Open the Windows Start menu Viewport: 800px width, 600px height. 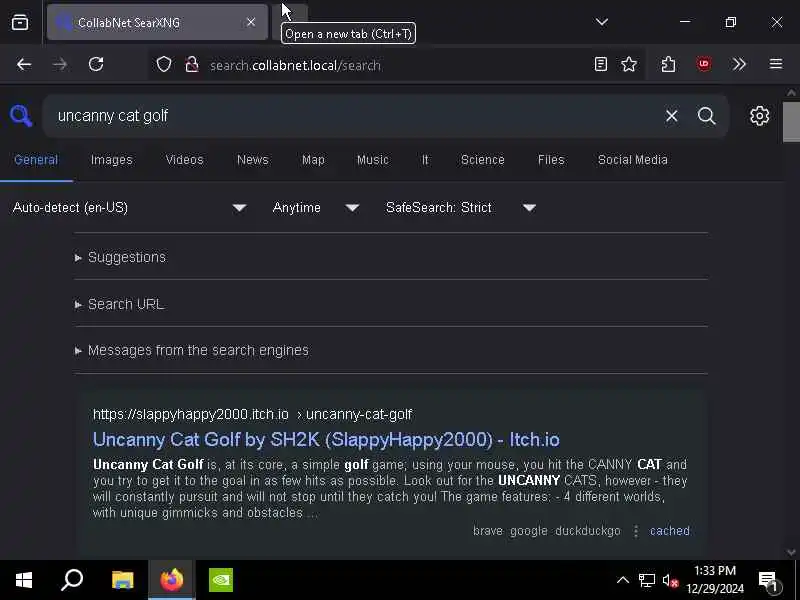(24, 580)
